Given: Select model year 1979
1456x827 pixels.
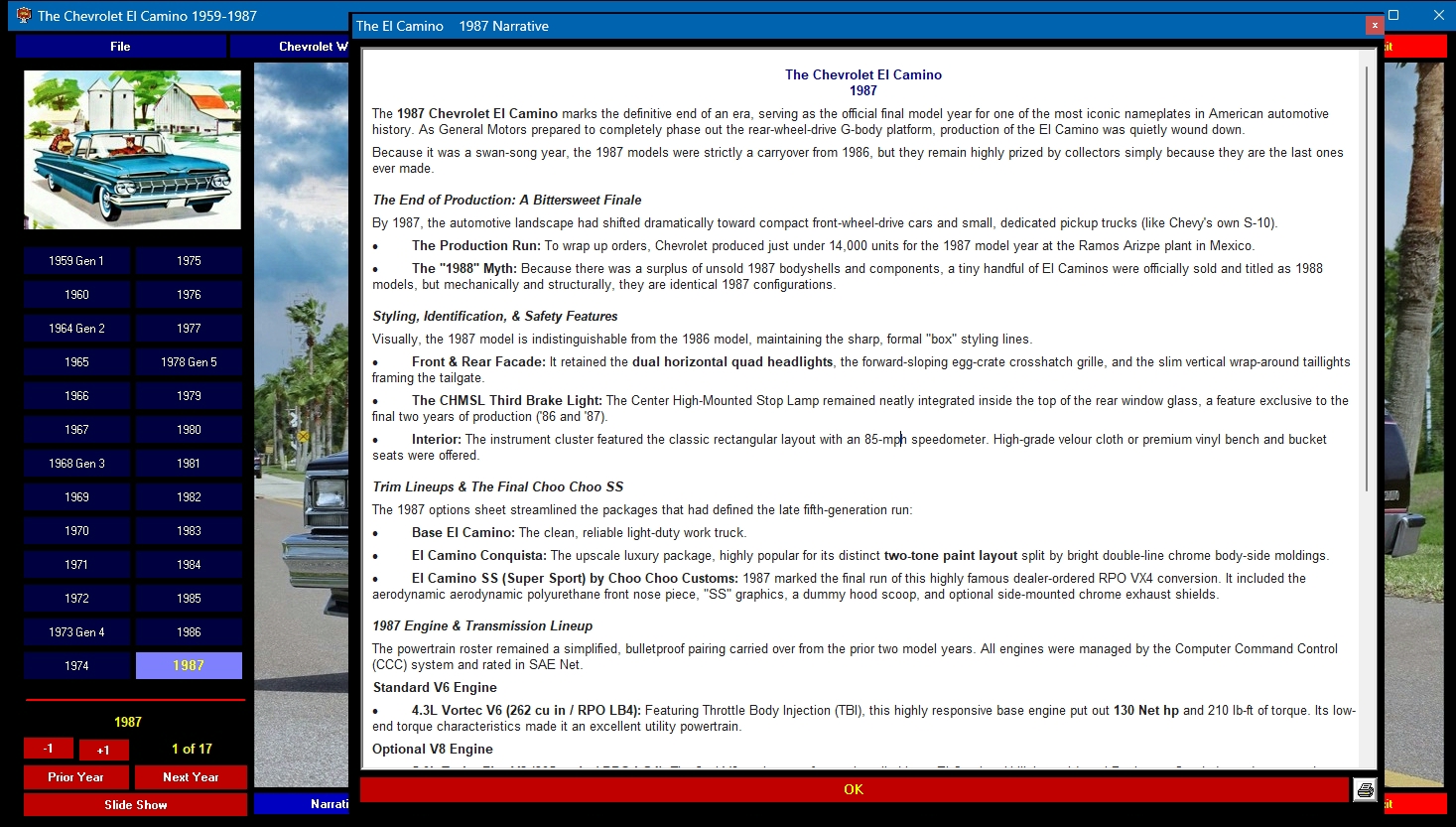Looking at the screenshot, I should coord(189,396).
